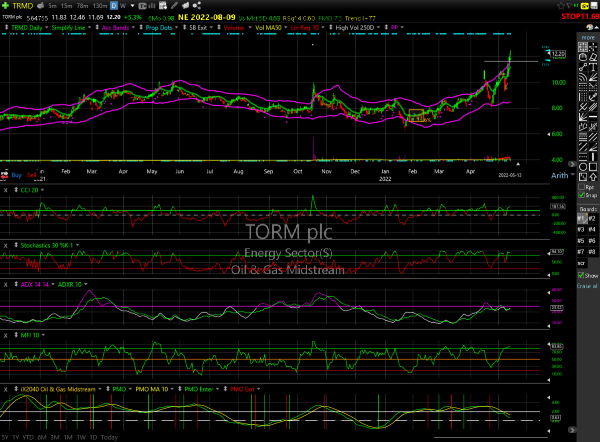The height and width of the screenshot is (442, 600).
Task: Close the MFI 10 indicator pane
Action: (6, 335)
